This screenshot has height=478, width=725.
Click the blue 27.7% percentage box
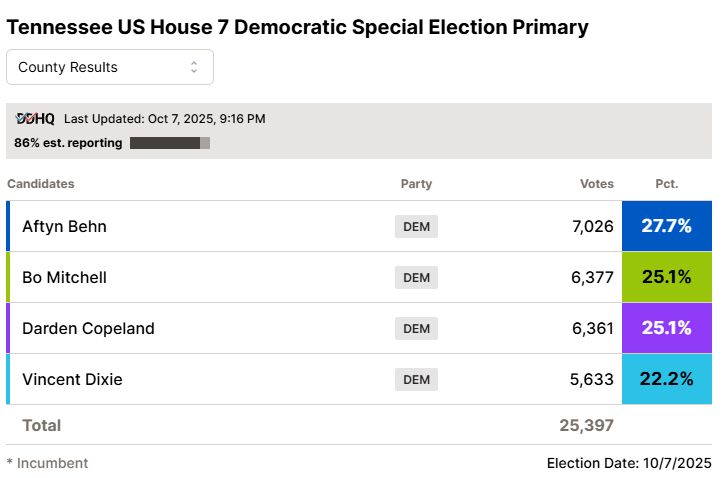(x=666, y=226)
